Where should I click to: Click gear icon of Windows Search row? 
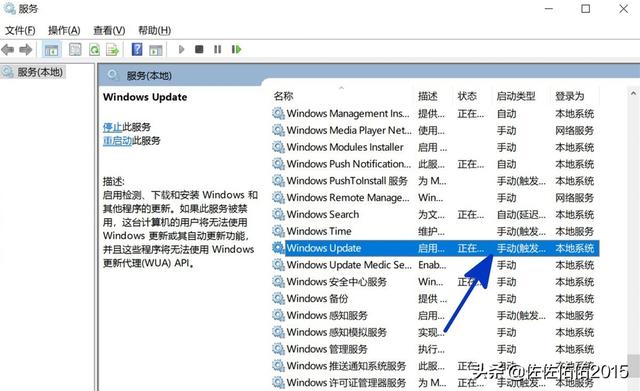coord(278,214)
